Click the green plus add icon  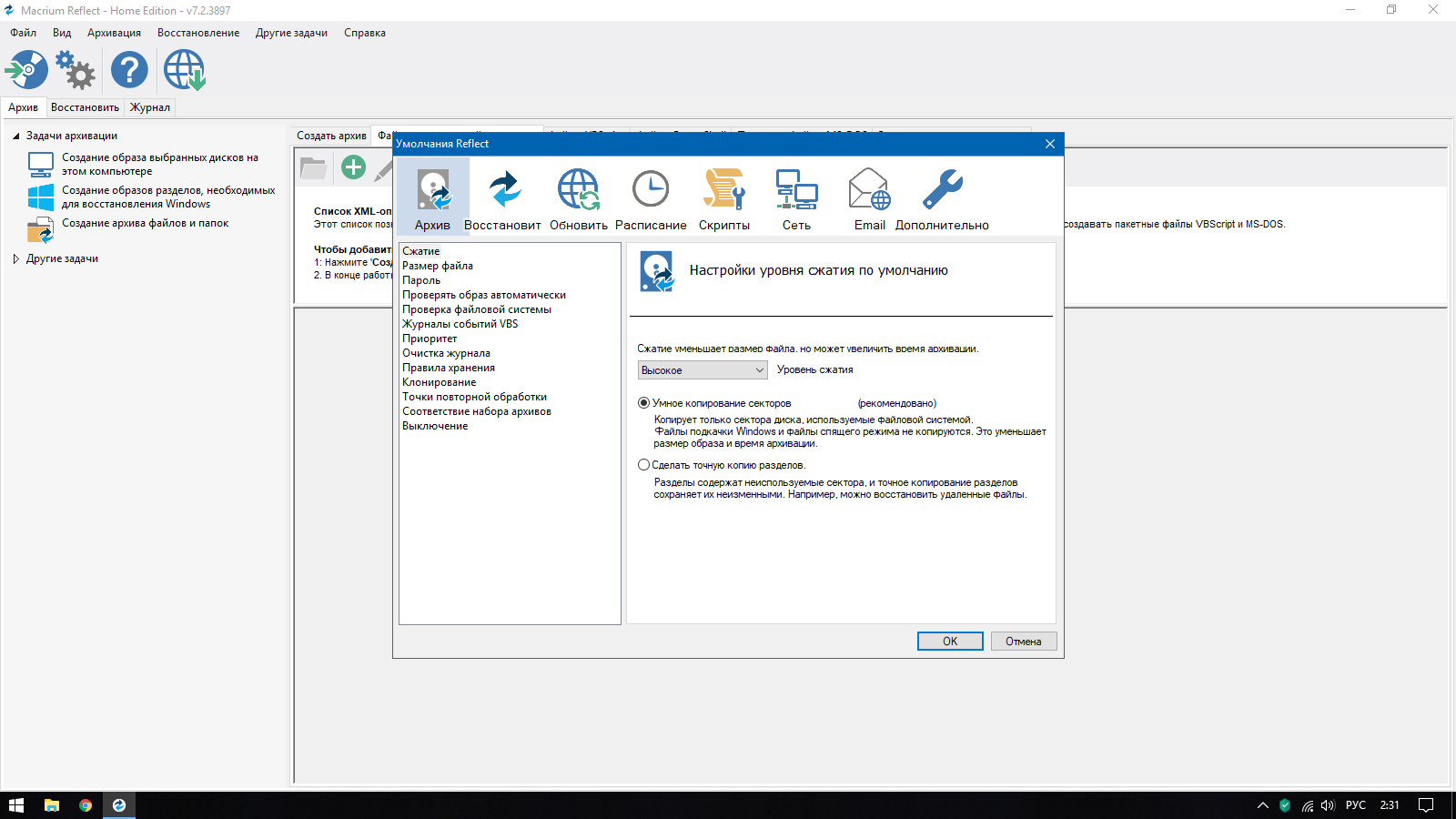point(353,167)
